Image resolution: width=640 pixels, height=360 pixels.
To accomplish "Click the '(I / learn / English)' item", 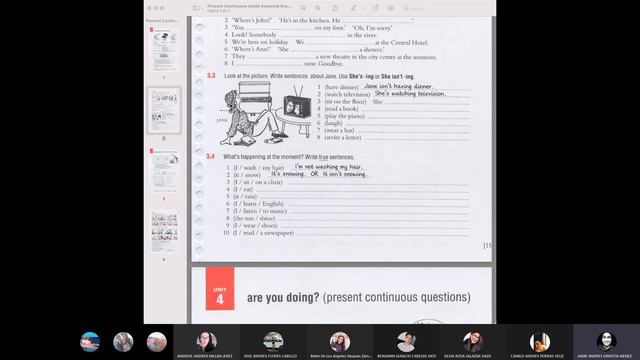I will pyautogui.click(x=258, y=204).
